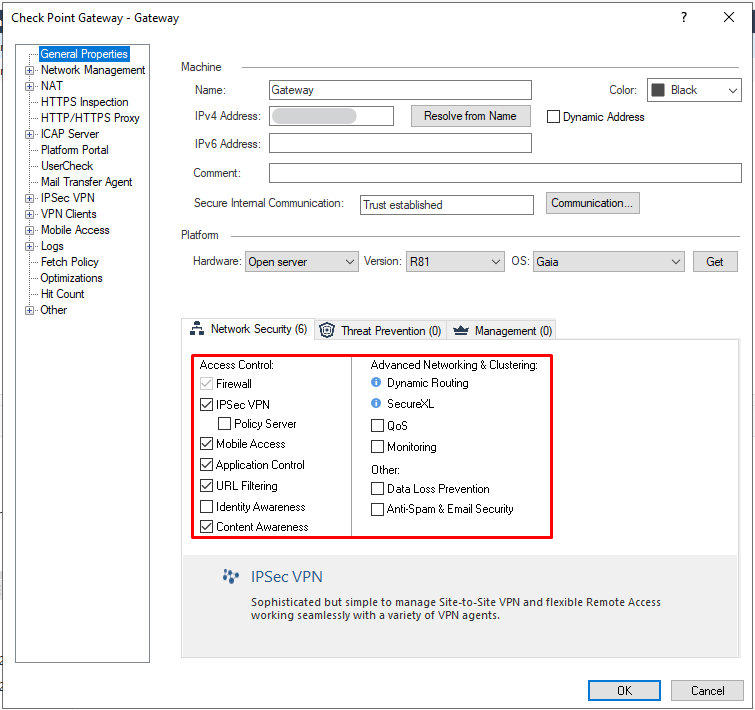Open the Color picker showing Black
The image size is (755, 710).
click(x=693, y=90)
